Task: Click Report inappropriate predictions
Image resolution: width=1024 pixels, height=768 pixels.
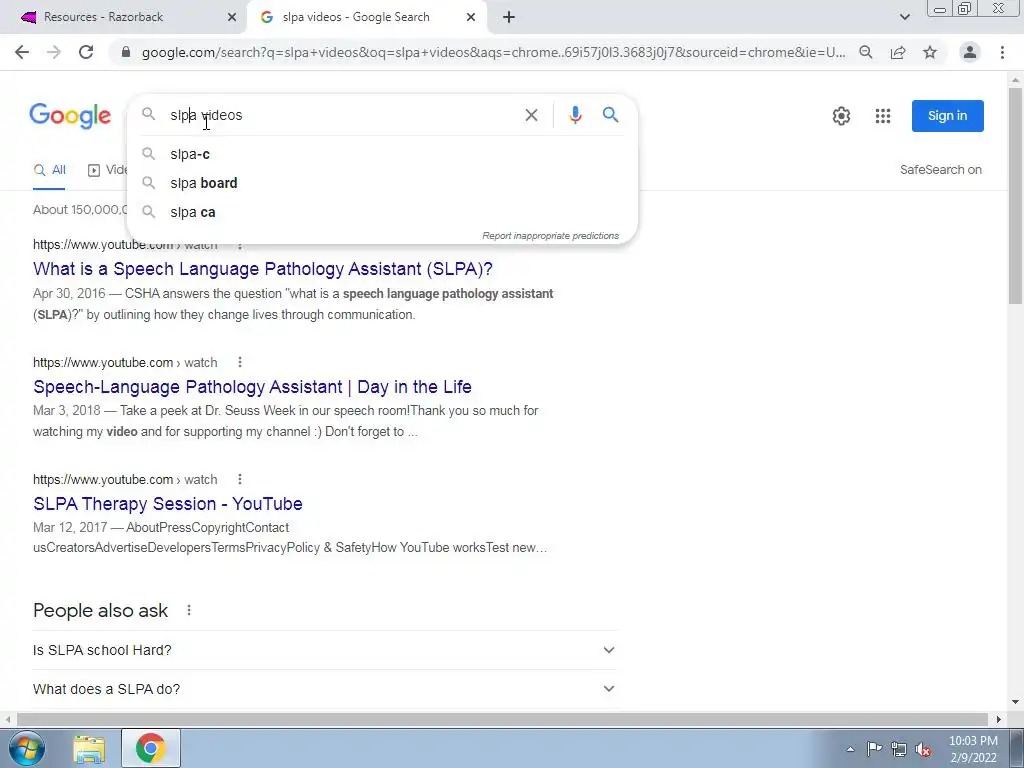Action: click(551, 236)
